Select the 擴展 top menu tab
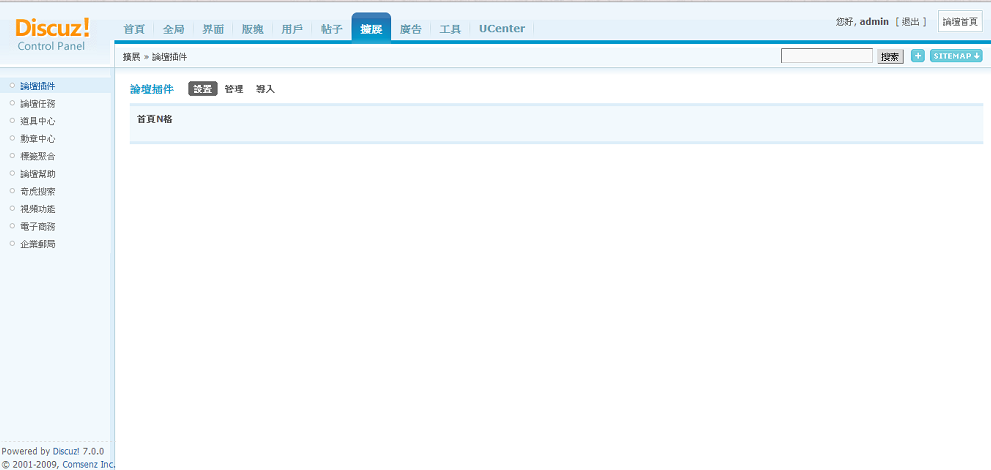This screenshot has height=470, width=991. point(371,28)
